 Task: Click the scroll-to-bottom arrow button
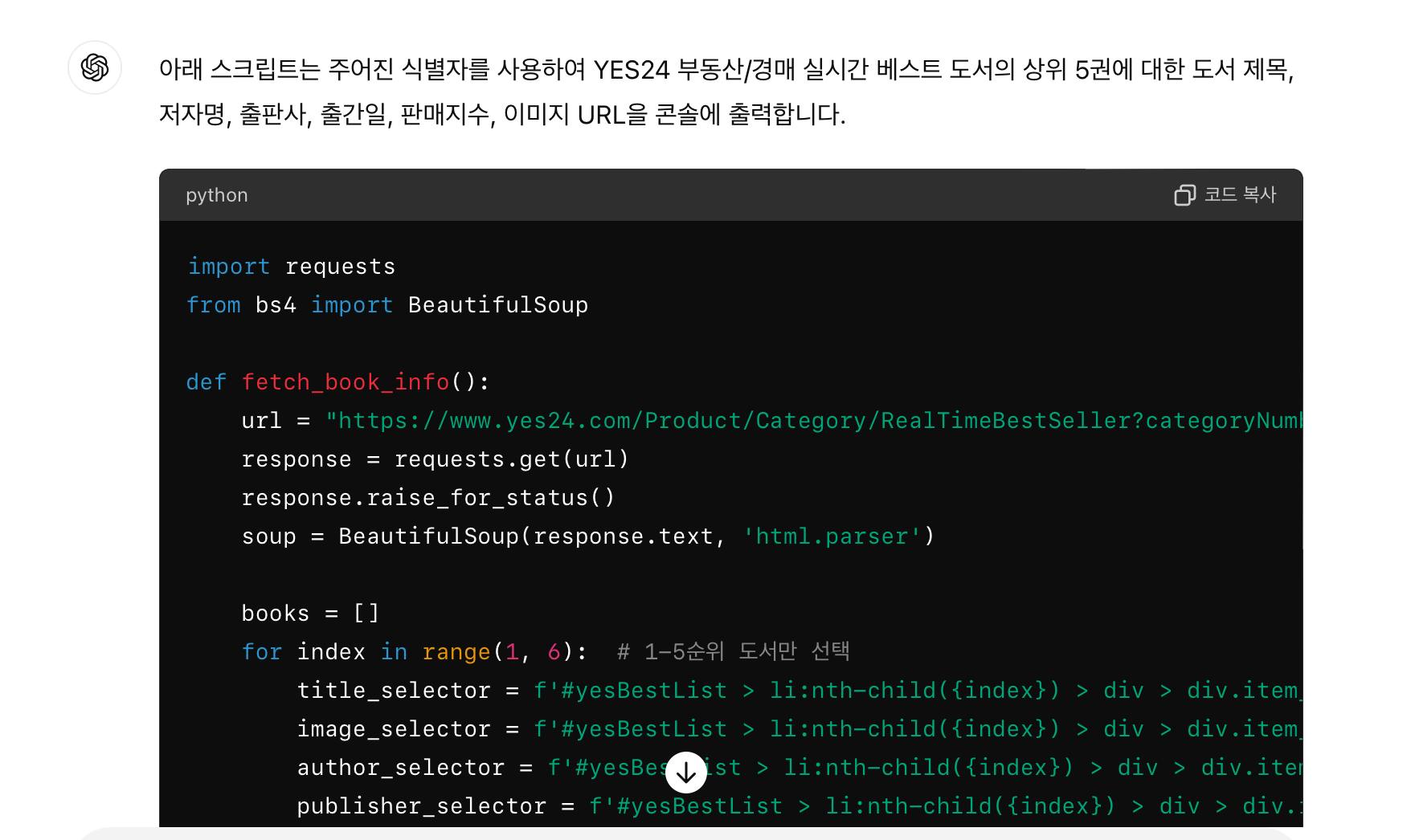tap(686, 773)
